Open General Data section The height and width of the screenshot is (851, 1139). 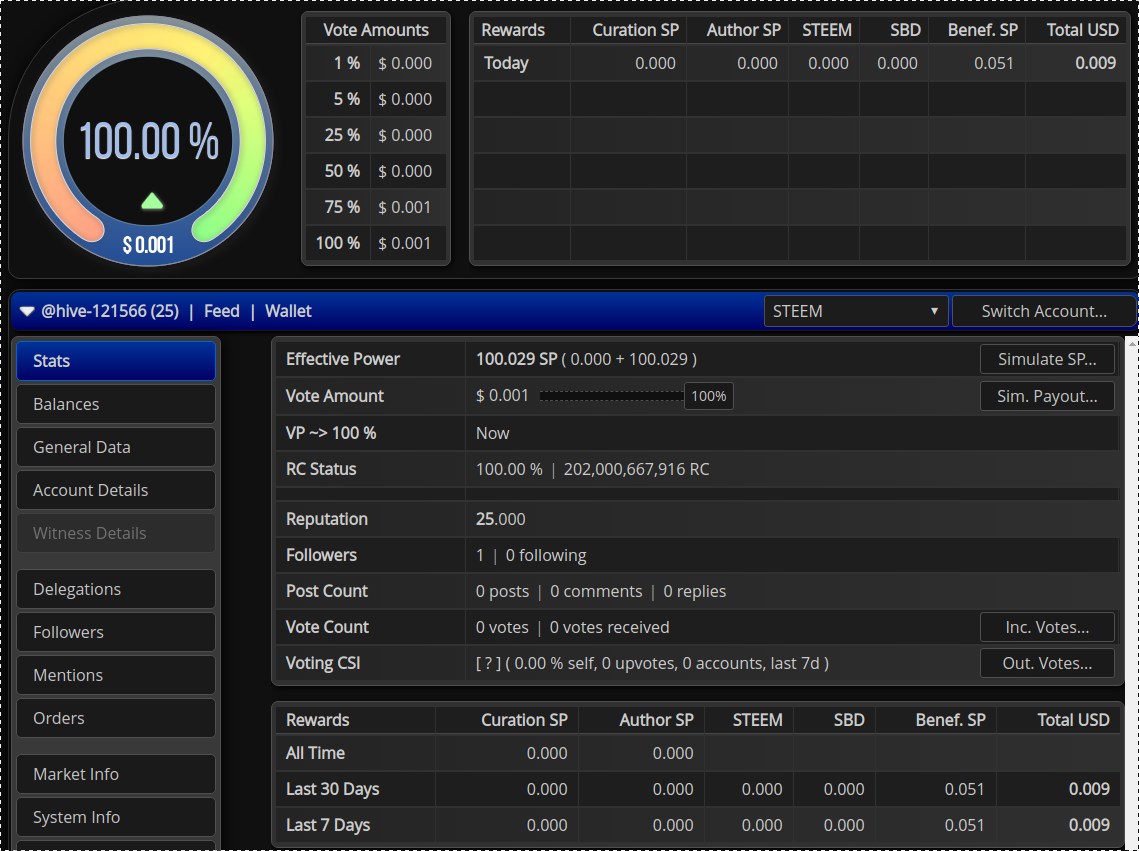(116, 447)
